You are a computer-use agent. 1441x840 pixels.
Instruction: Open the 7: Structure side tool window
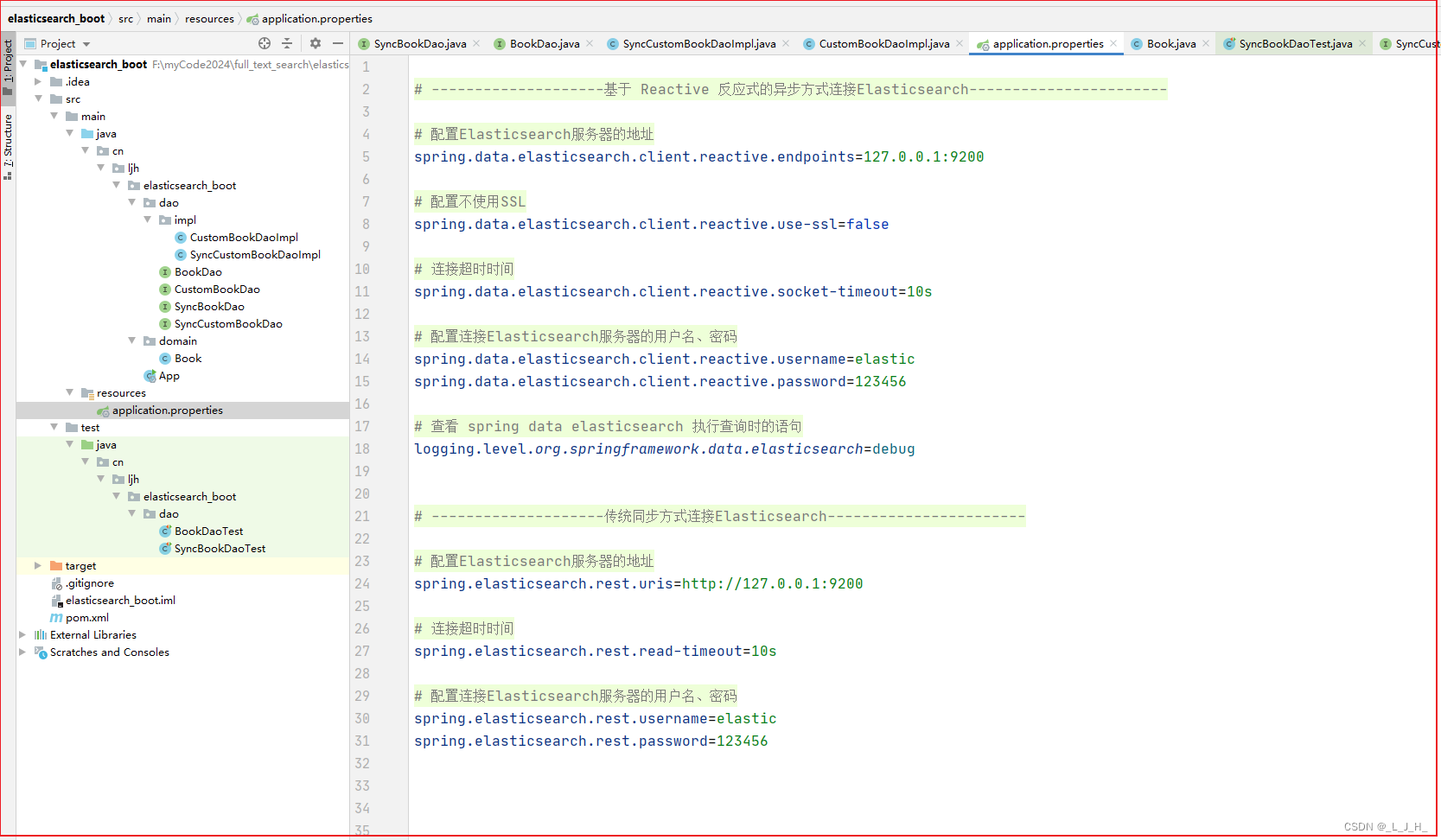[8, 146]
